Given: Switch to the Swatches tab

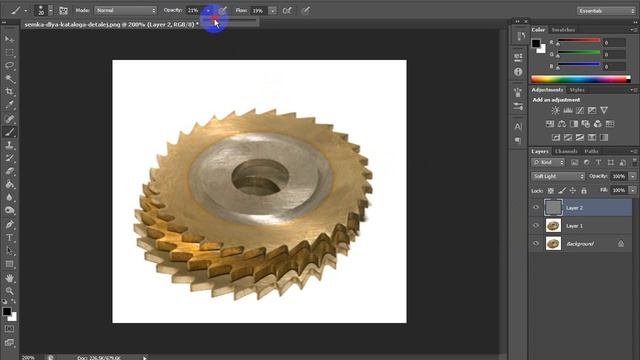Looking at the screenshot, I should (x=563, y=30).
